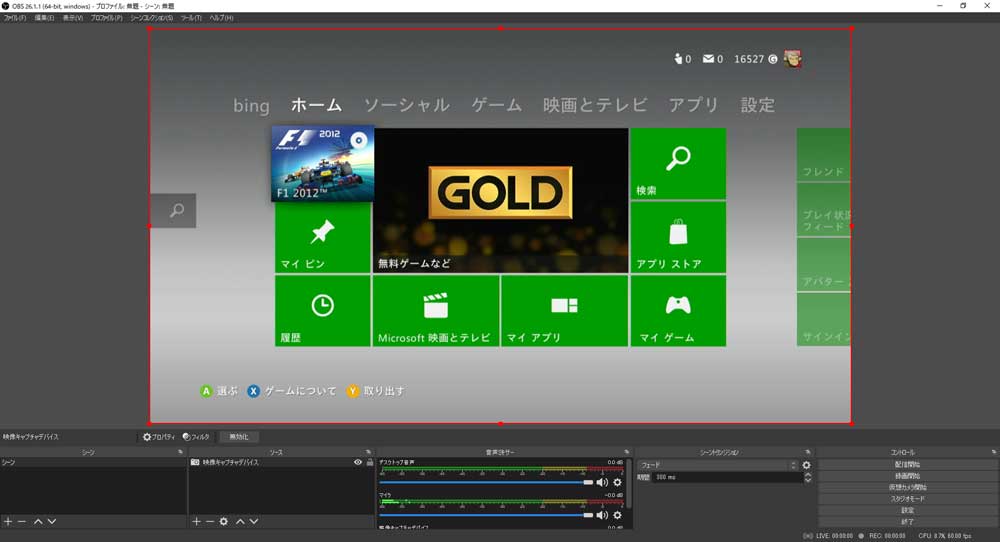Open 設定 from the コントロール panel
Image resolution: width=1000 pixels, height=542 pixels.
tap(907, 510)
